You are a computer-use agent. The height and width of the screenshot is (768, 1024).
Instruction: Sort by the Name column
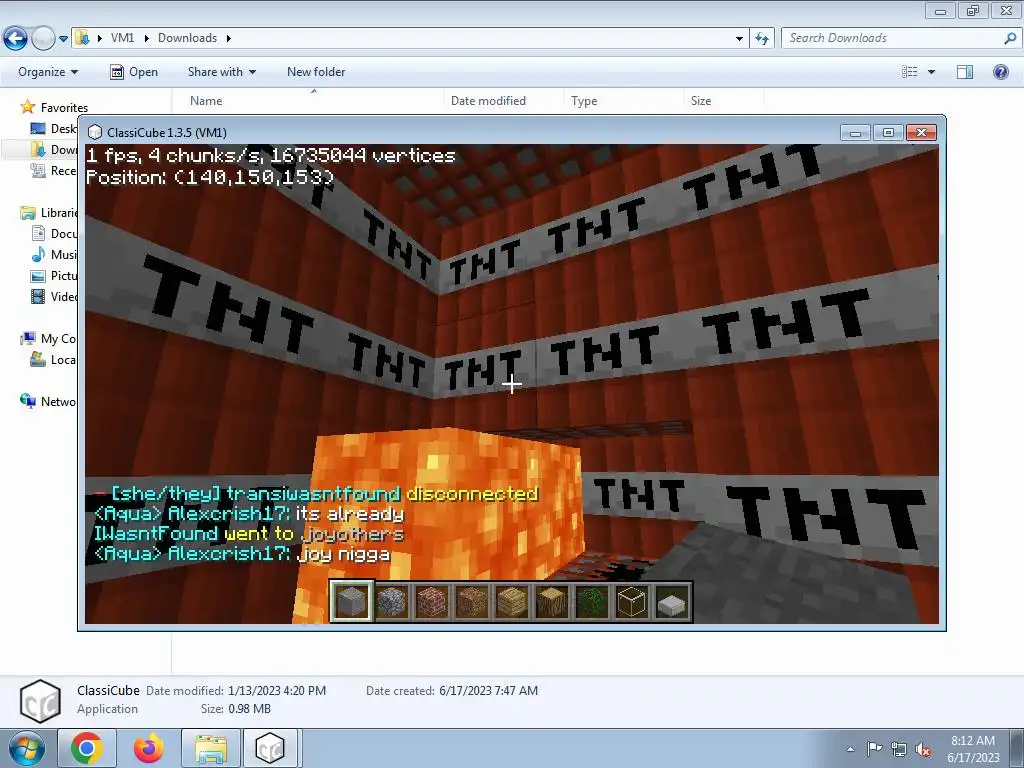(x=206, y=101)
